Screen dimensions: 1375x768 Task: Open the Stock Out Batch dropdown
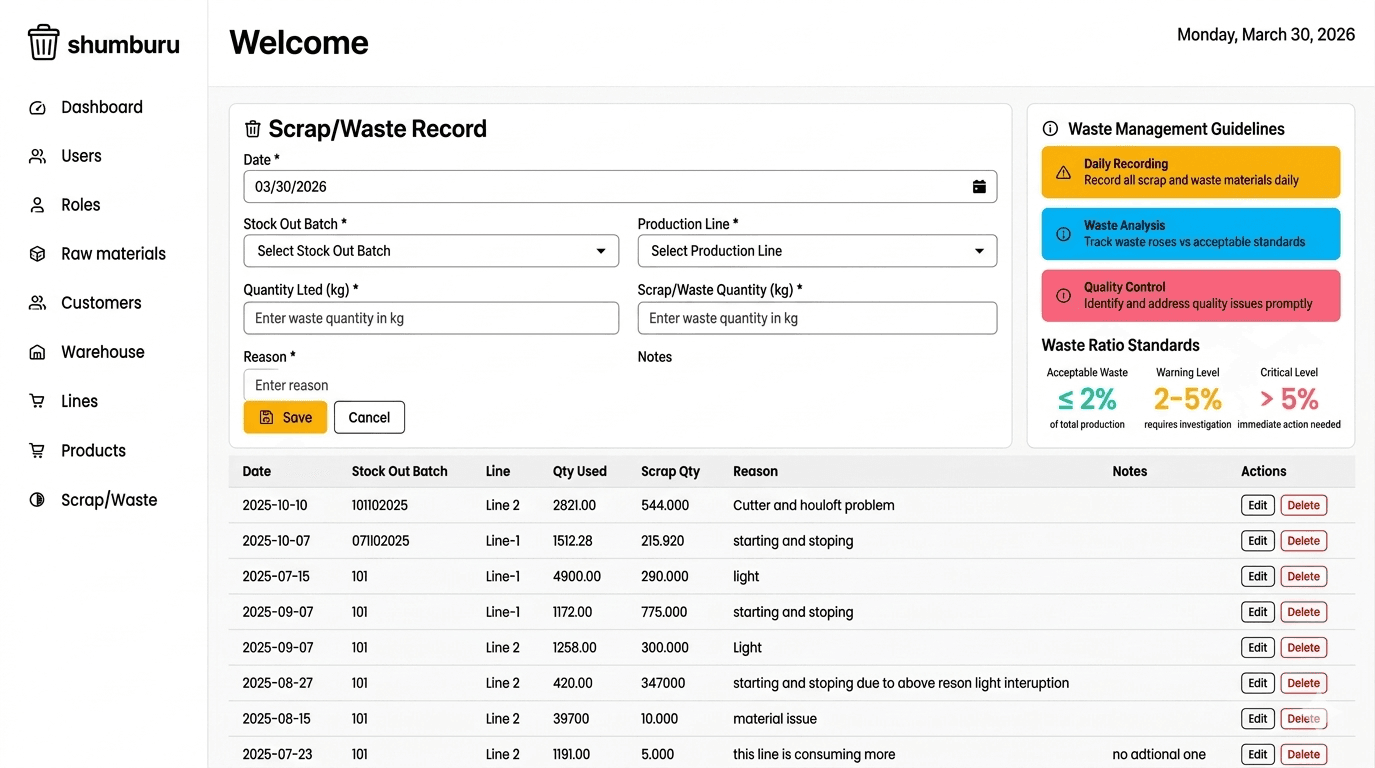[x=431, y=251]
